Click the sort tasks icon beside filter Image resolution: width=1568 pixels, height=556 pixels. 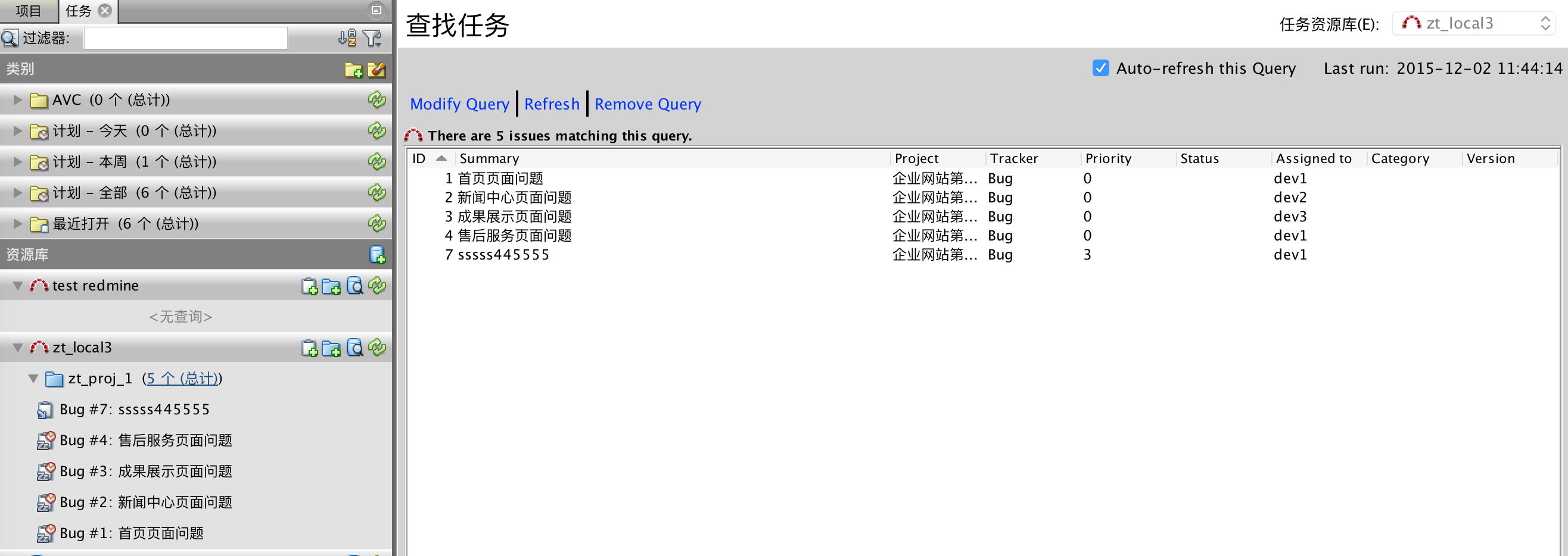coord(347,38)
